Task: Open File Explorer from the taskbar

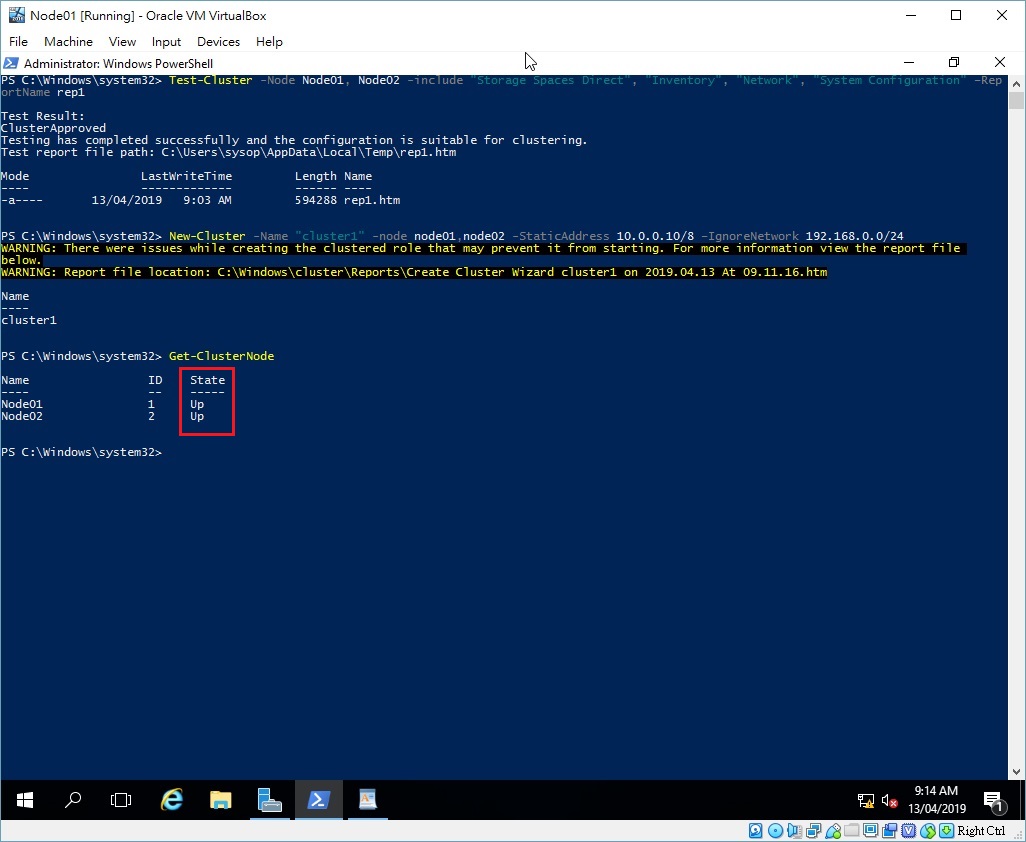Action: click(220, 800)
